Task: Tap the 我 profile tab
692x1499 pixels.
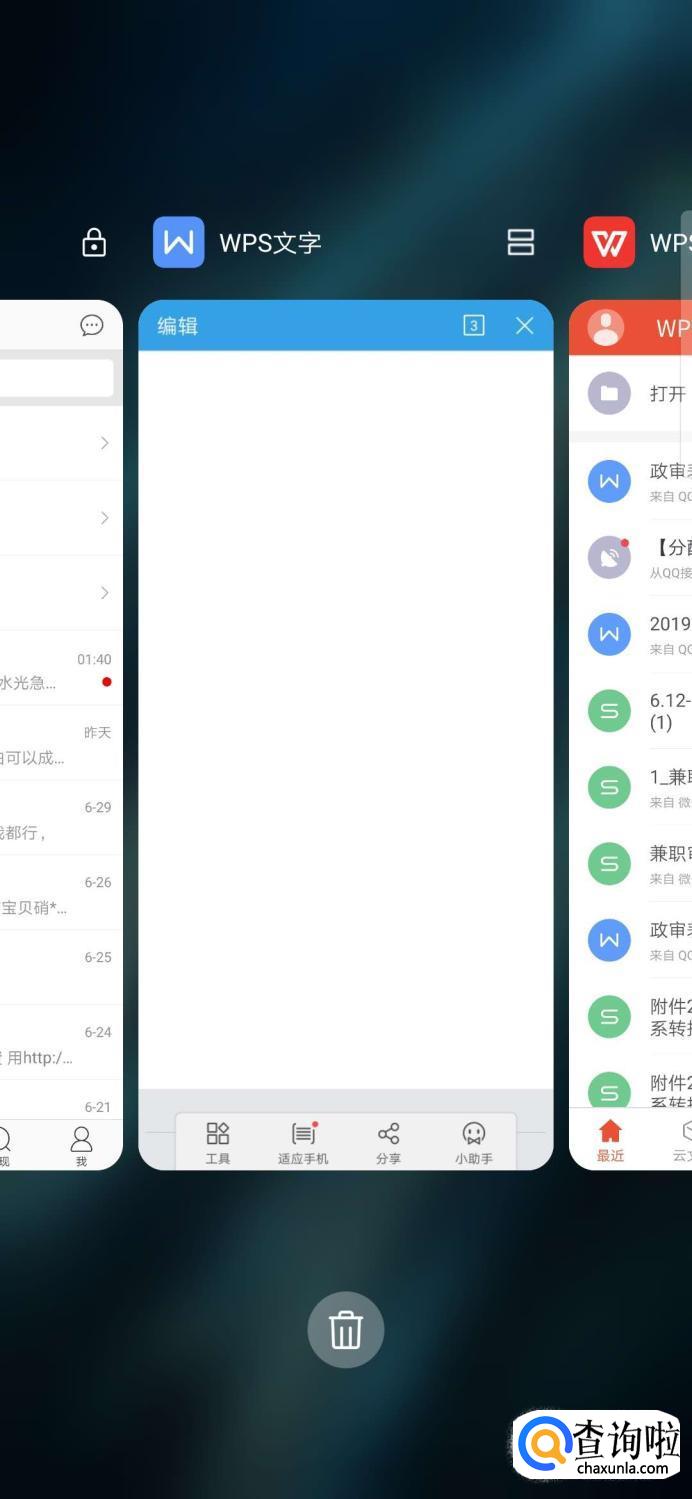Action: (x=81, y=1146)
